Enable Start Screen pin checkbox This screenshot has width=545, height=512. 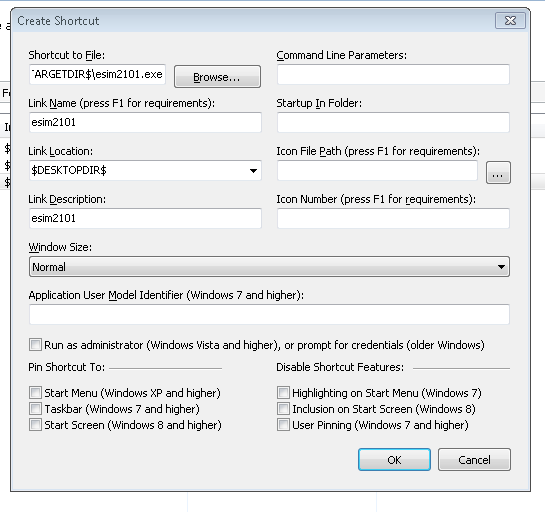pyautogui.click(x=35, y=425)
